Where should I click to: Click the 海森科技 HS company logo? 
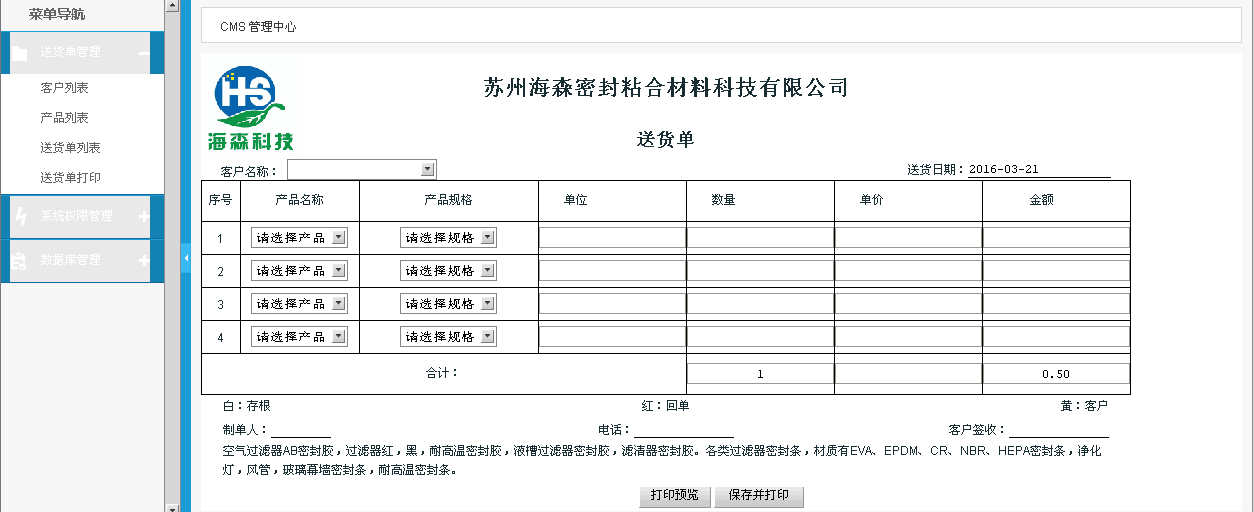[x=253, y=107]
